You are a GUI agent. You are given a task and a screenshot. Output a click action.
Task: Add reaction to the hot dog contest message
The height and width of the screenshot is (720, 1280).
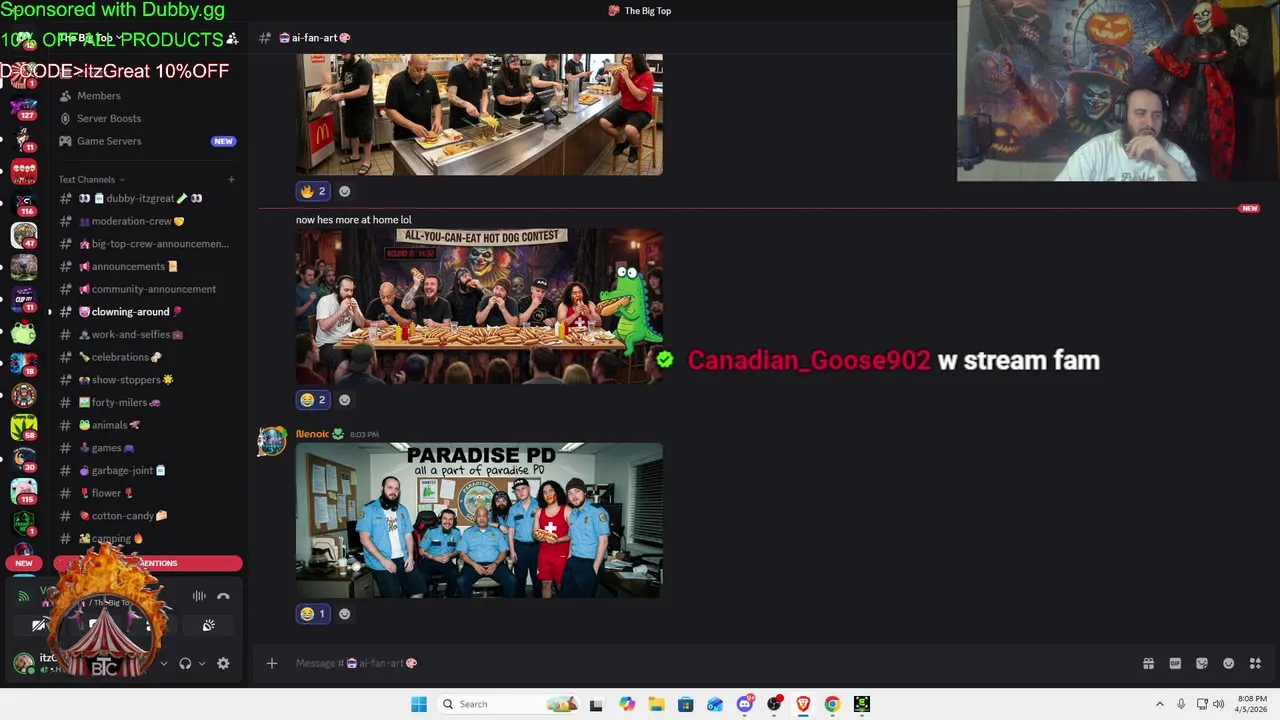[344, 400]
